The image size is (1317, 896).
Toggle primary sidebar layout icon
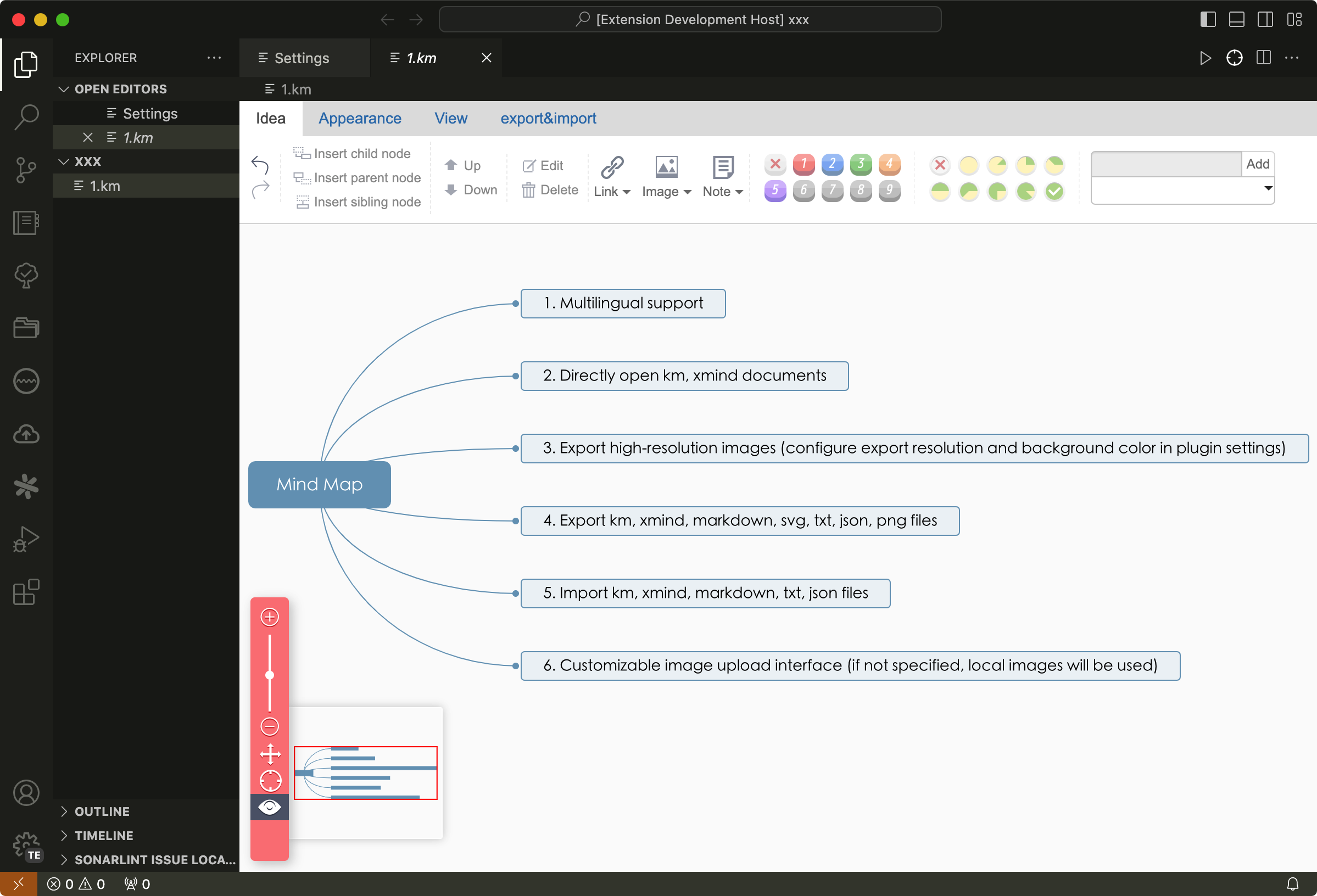click(x=1208, y=20)
